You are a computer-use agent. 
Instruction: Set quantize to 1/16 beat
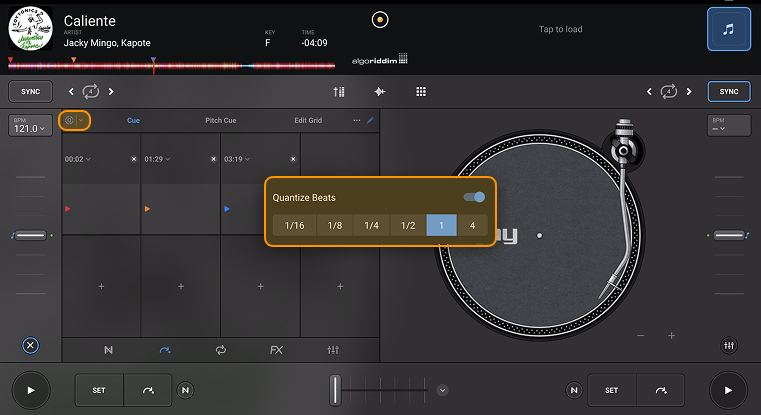[x=294, y=225]
